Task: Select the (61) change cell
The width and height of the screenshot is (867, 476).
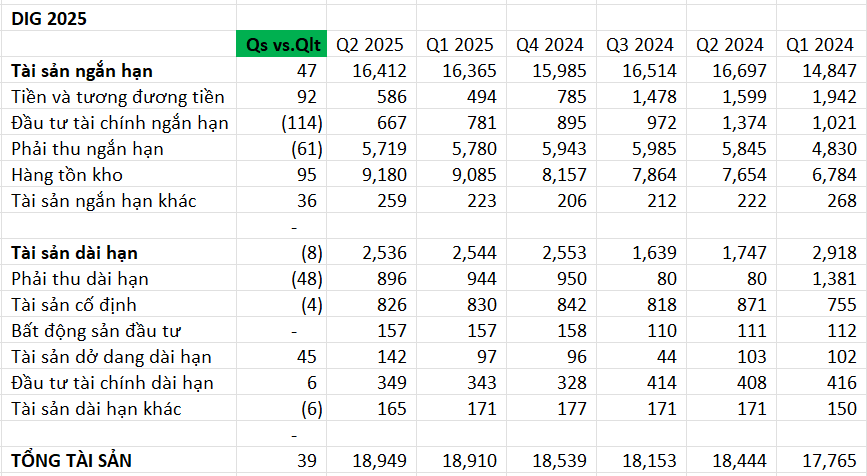Action: click(x=281, y=149)
